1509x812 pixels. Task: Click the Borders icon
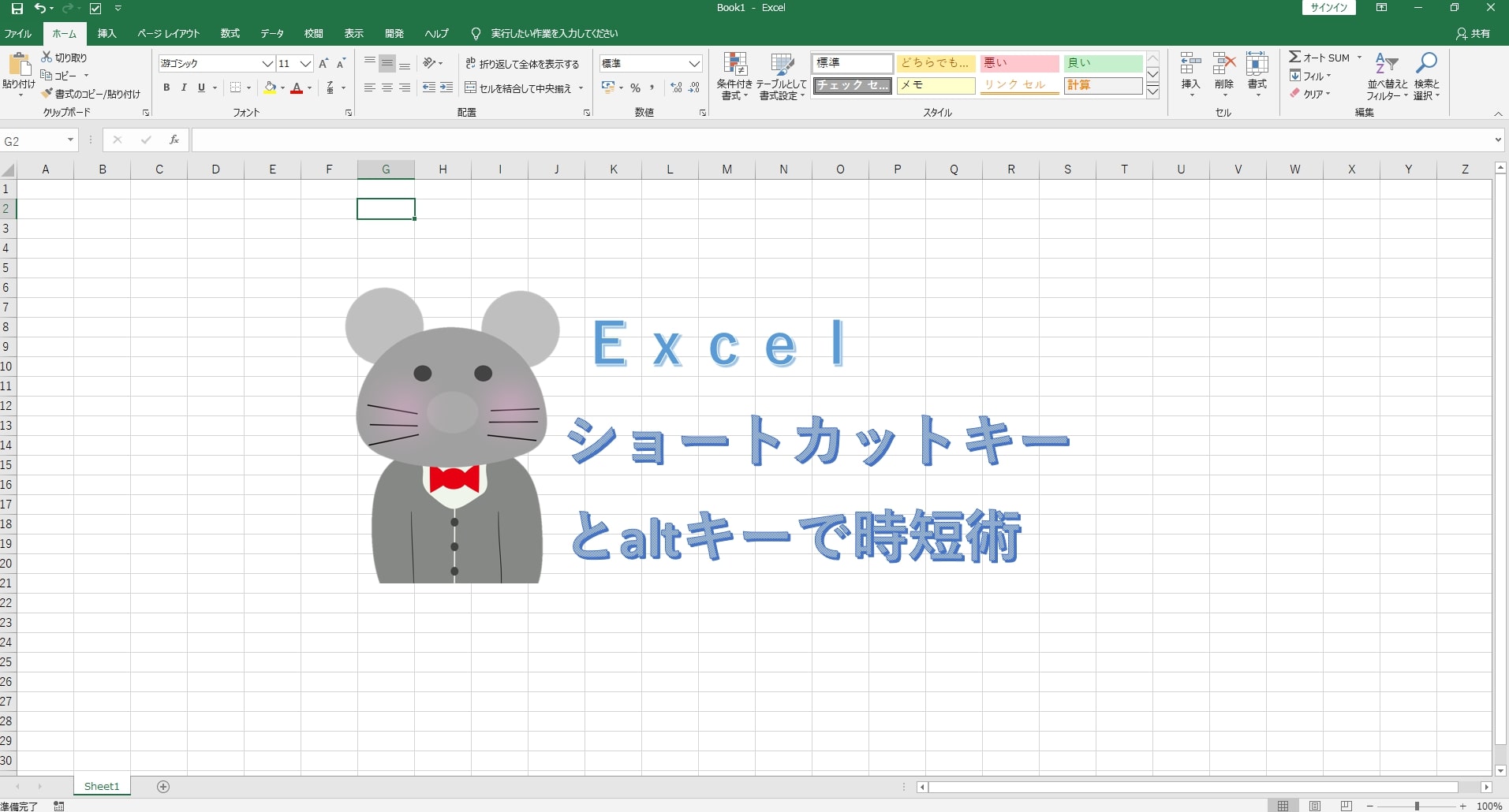(x=235, y=88)
